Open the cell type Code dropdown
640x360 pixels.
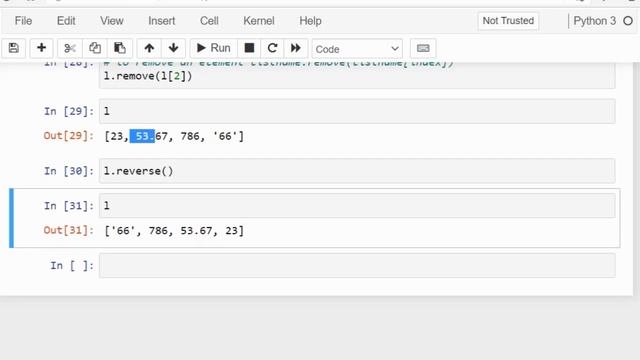pos(357,49)
